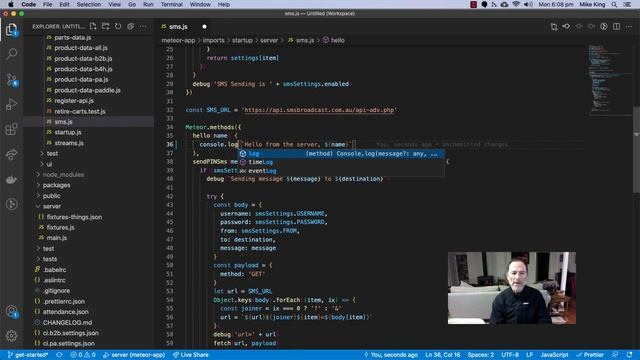Click startup in breadcrumb path
The width and height of the screenshot is (640, 360).
[242, 40]
